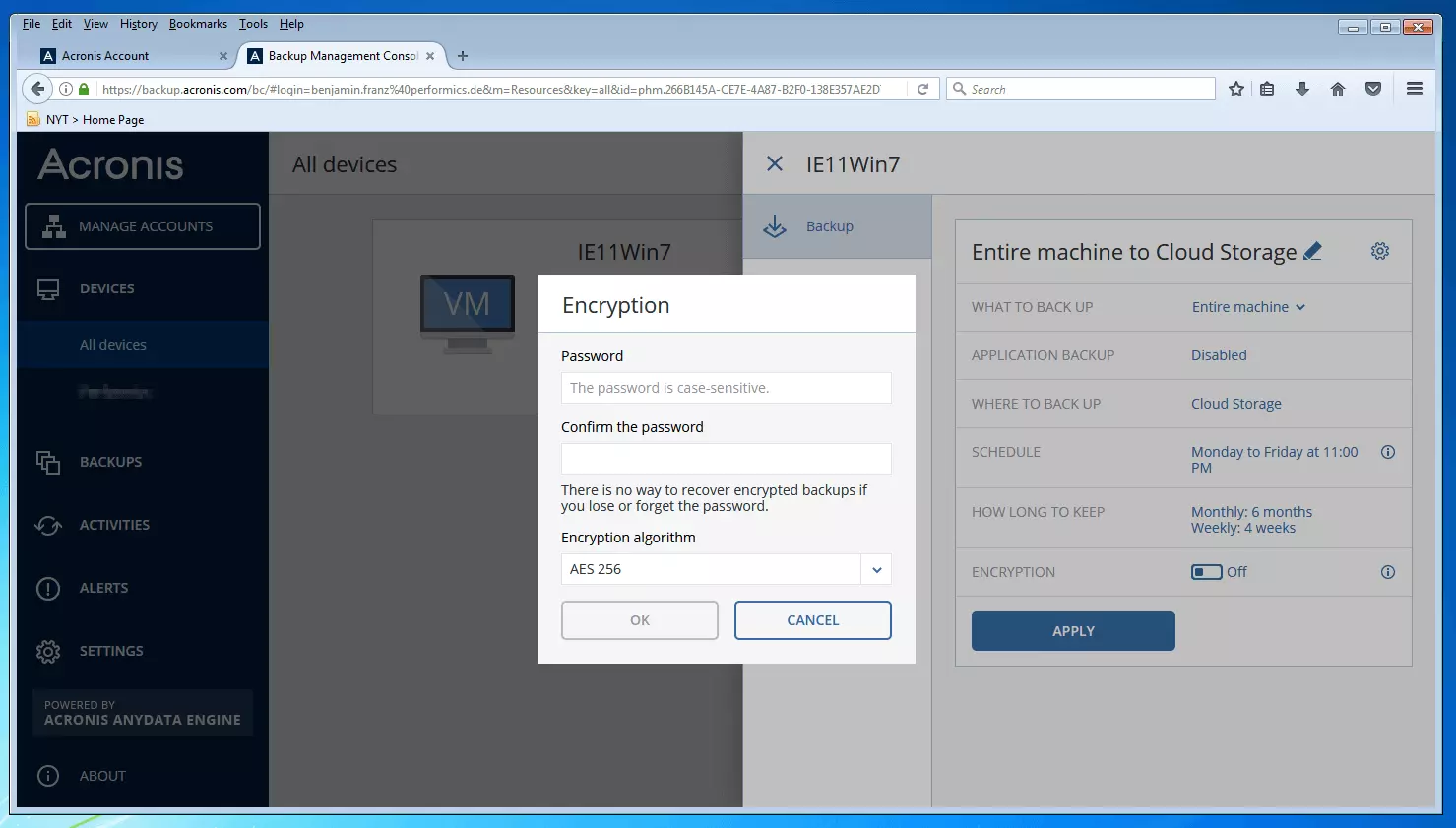1456x828 pixels.
Task: Click the Alerts exclamation icon
Action: click(x=48, y=589)
